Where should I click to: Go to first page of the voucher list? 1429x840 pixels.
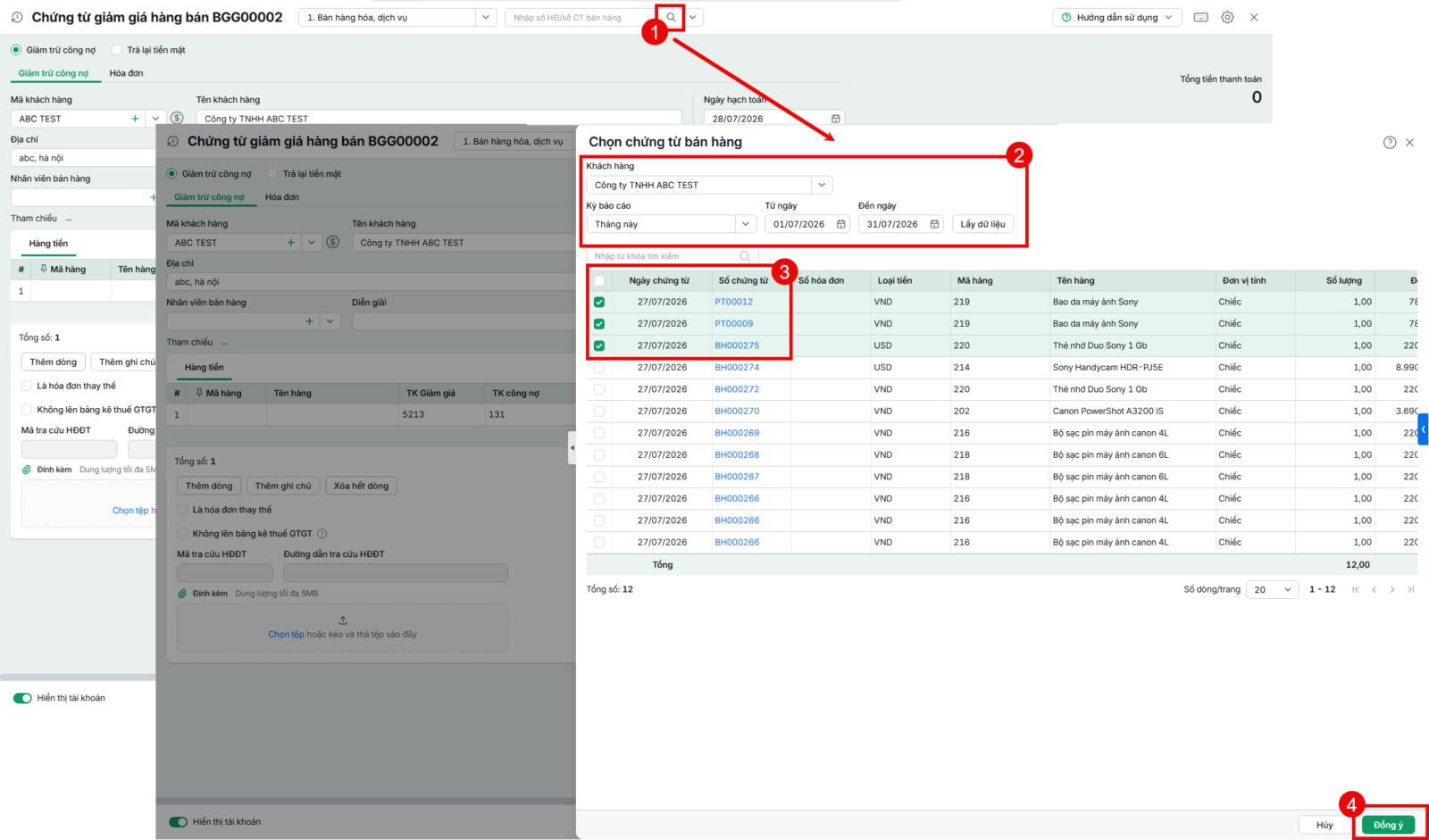tap(1356, 589)
